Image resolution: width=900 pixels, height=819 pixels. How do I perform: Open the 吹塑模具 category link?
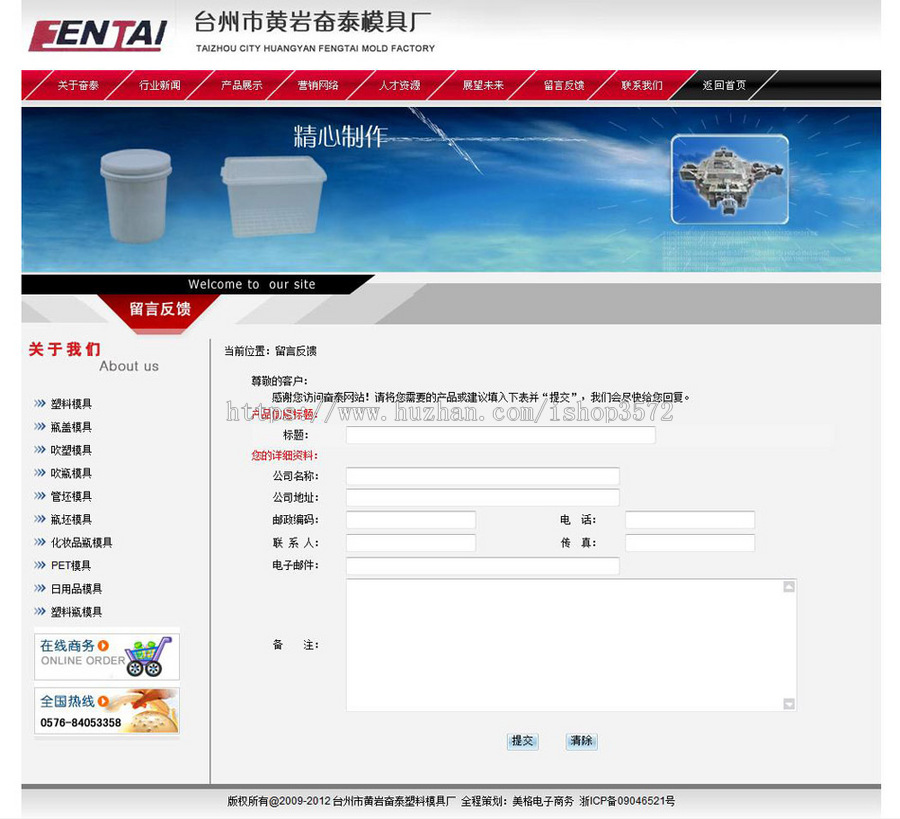[x=72, y=449]
